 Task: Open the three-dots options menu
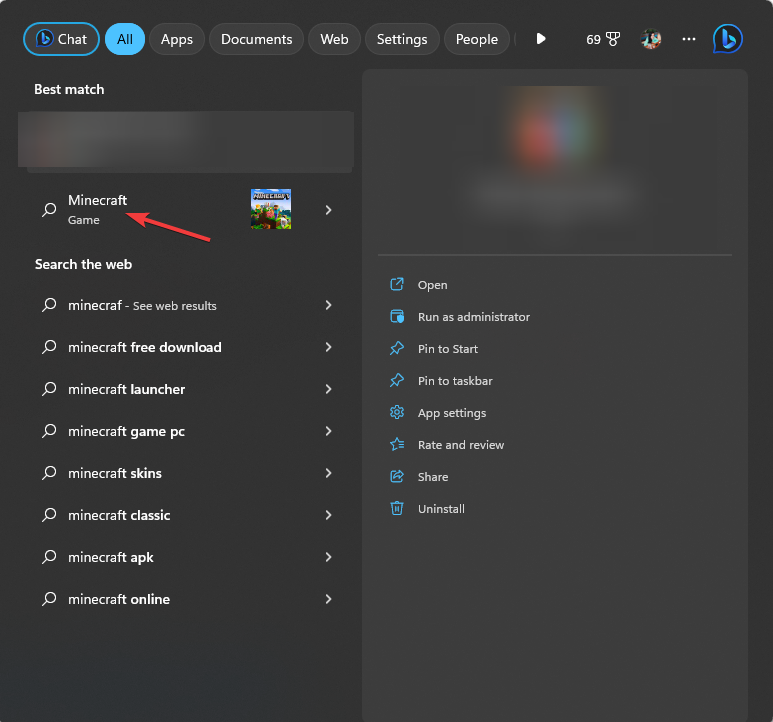tap(689, 39)
